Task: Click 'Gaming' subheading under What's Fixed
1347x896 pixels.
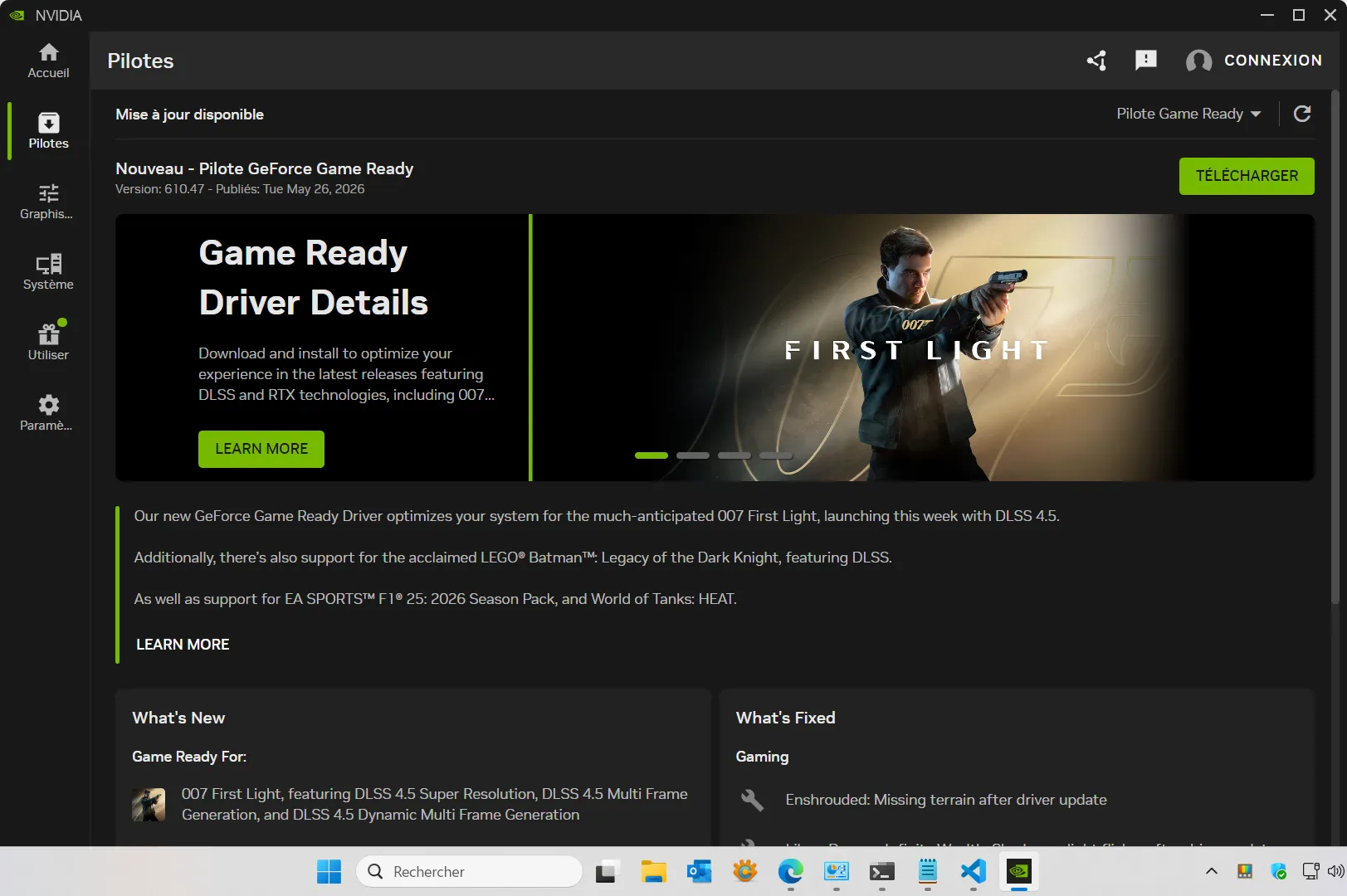Action: (x=762, y=757)
